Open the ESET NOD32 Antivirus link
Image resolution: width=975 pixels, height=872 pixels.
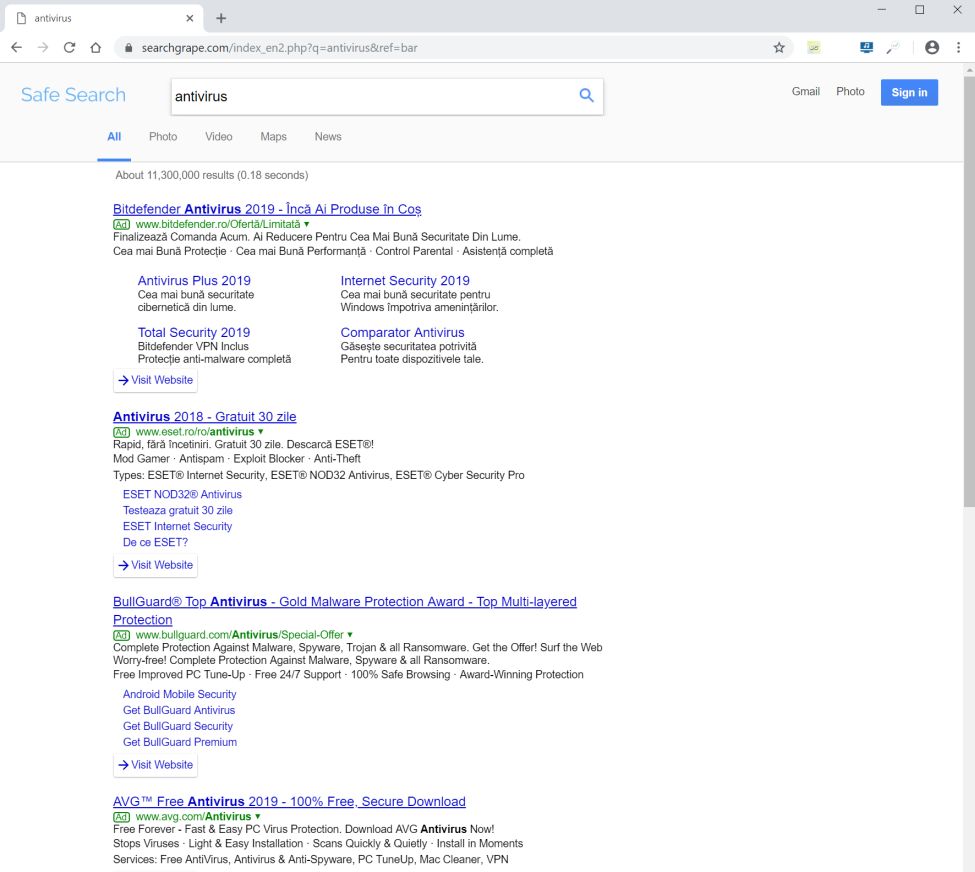(182, 494)
